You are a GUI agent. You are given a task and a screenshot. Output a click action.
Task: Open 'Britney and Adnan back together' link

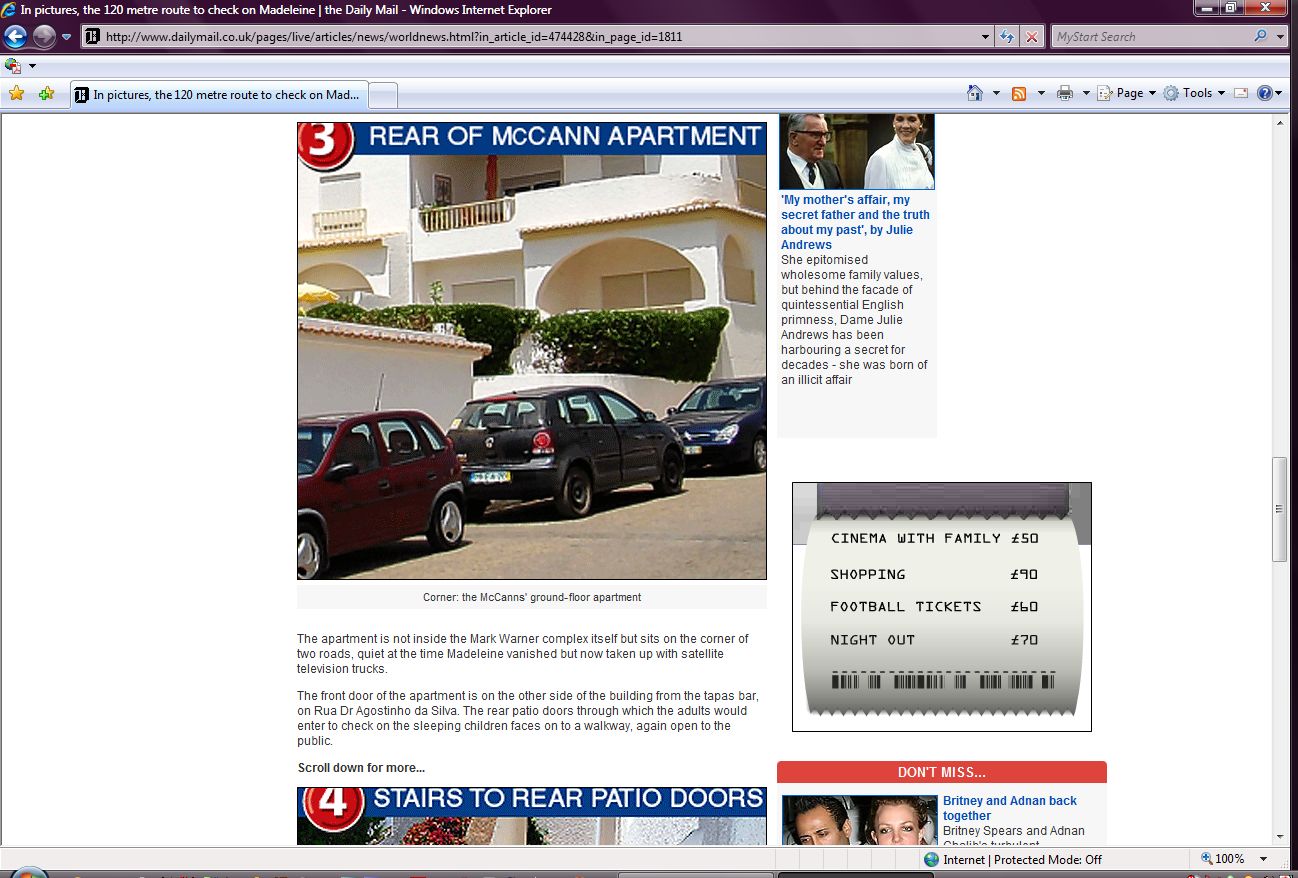pos(1009,808)
